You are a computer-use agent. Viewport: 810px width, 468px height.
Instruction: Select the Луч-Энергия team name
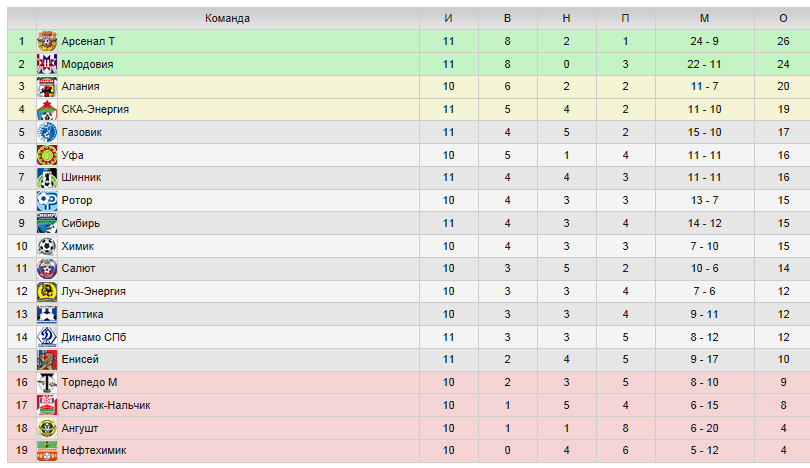pos(94,291)
